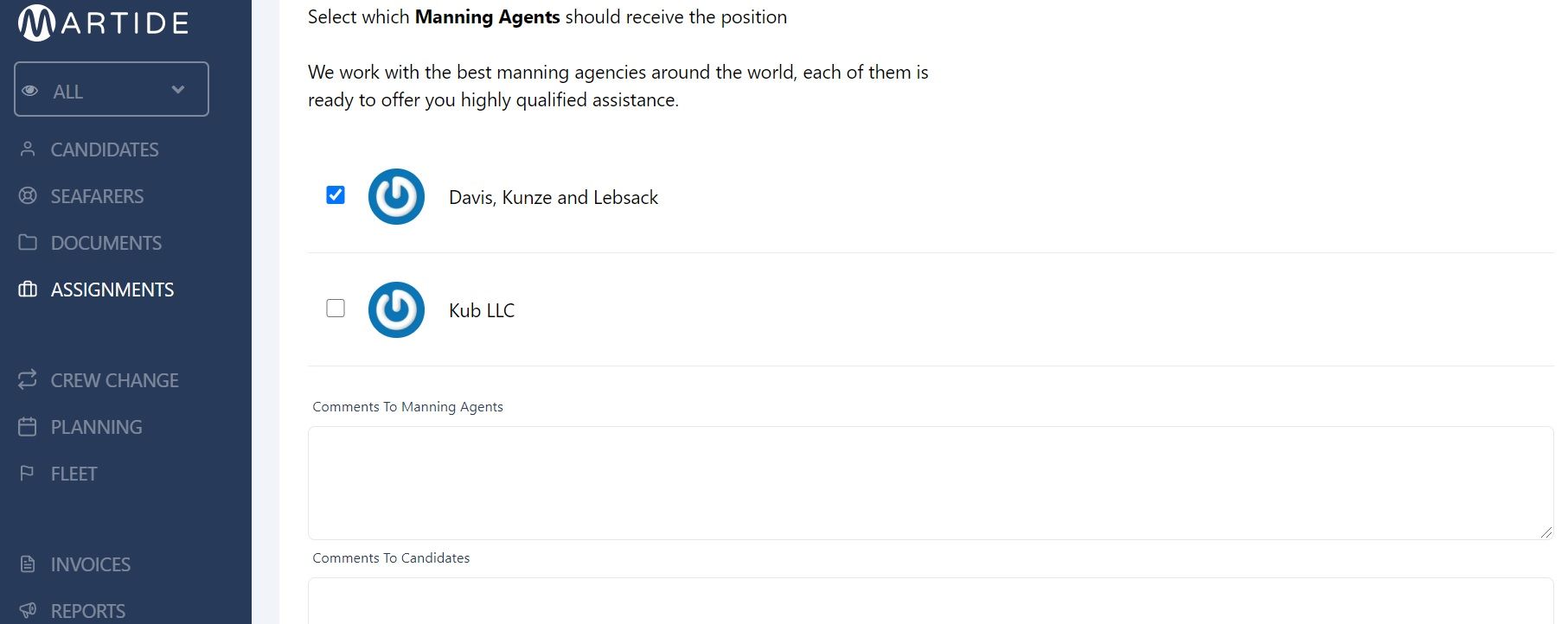Click the Comments To Manning Agents textbox

931,483
